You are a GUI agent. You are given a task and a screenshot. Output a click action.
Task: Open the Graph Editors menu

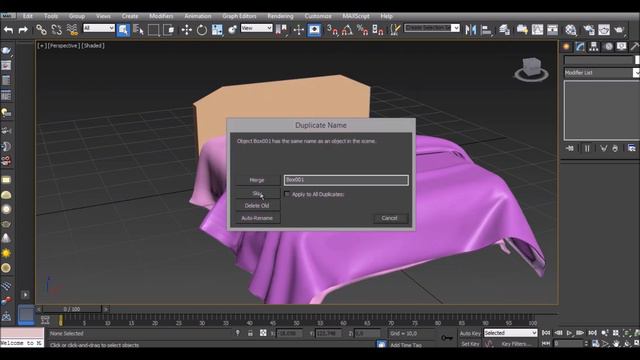point(239,16)
